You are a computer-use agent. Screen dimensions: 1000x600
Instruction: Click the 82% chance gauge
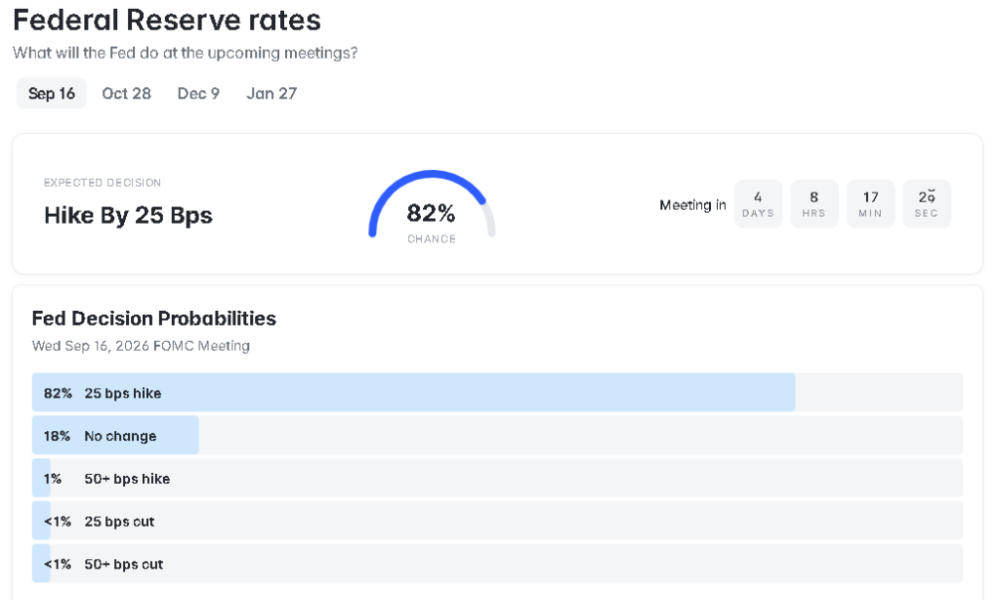(432, 207)
